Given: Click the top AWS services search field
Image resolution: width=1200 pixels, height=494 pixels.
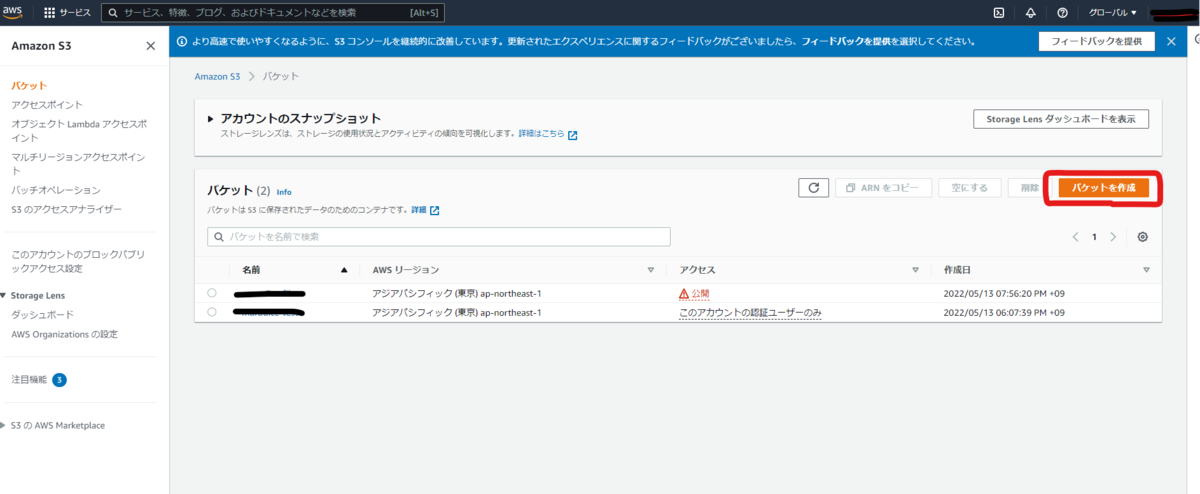Looking at the screenshot, I should [x=273, y=13].
